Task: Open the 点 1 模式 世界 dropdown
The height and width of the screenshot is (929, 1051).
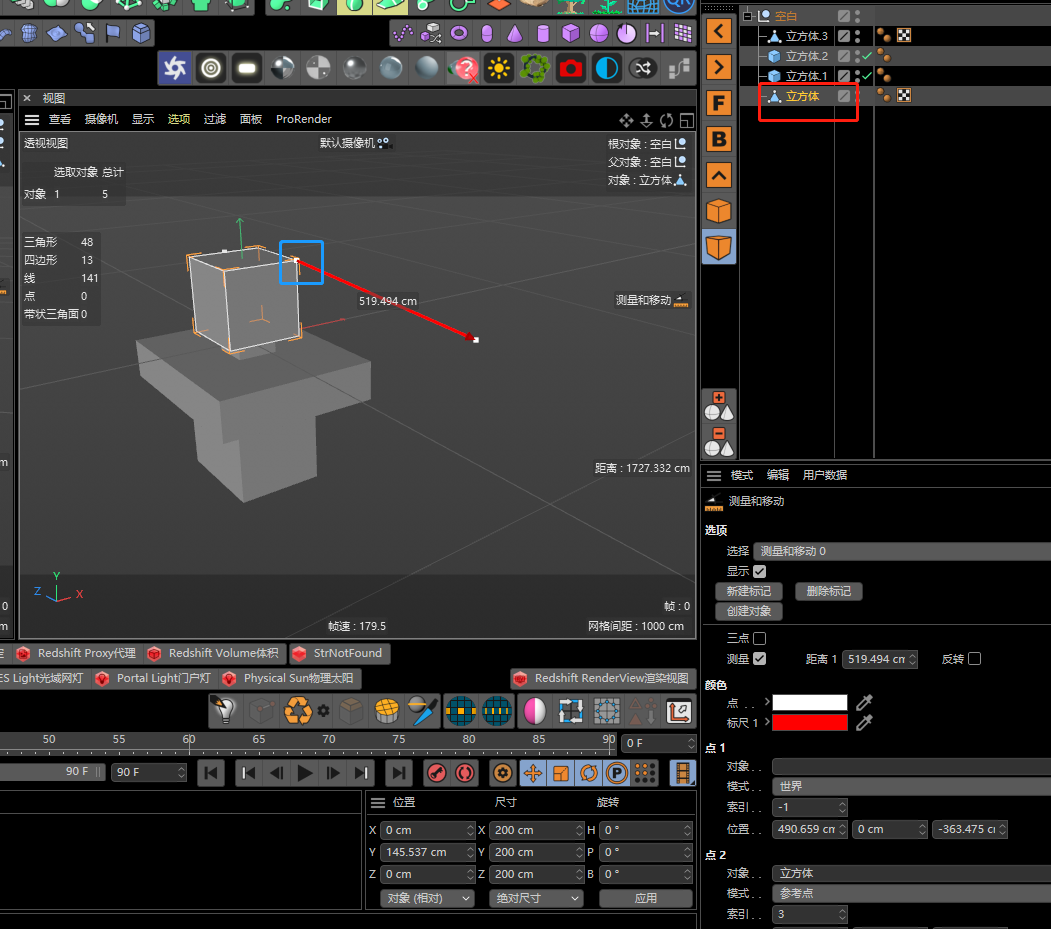Action: point(912,786)
